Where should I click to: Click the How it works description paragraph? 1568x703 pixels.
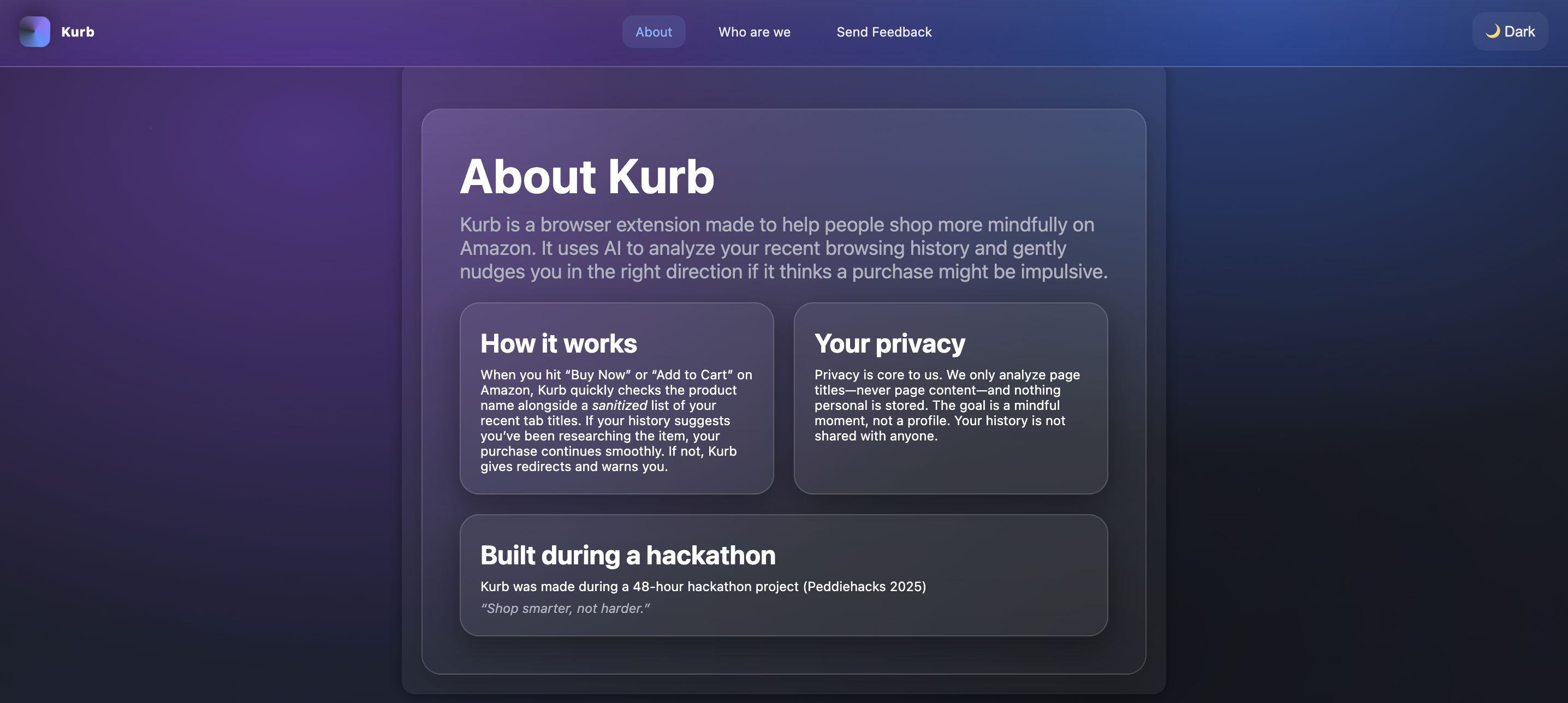point(615,421)
